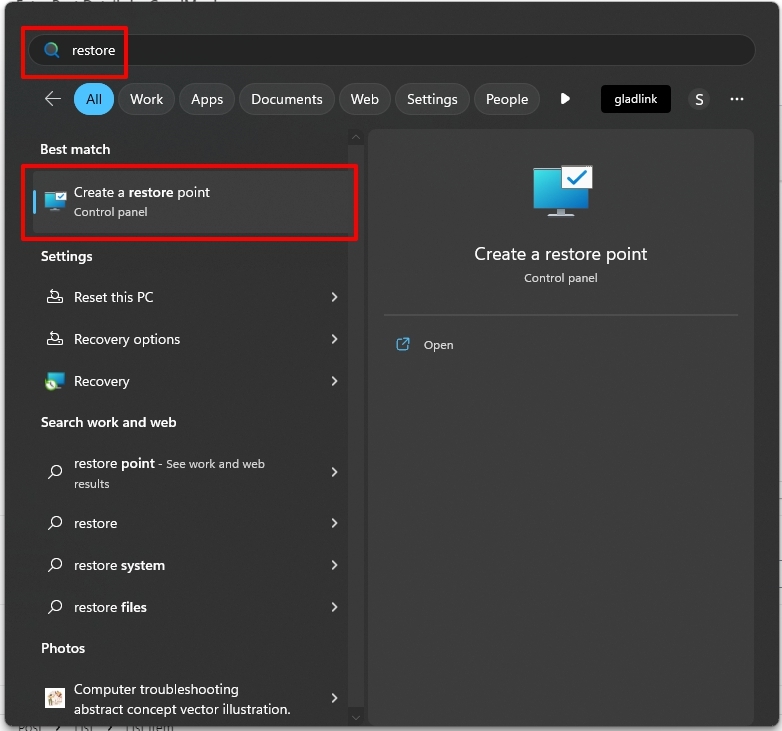The width and height of the screenshot is (782, 731).
Task: Expand Recovery options chevron
Action: click(334, 339)
